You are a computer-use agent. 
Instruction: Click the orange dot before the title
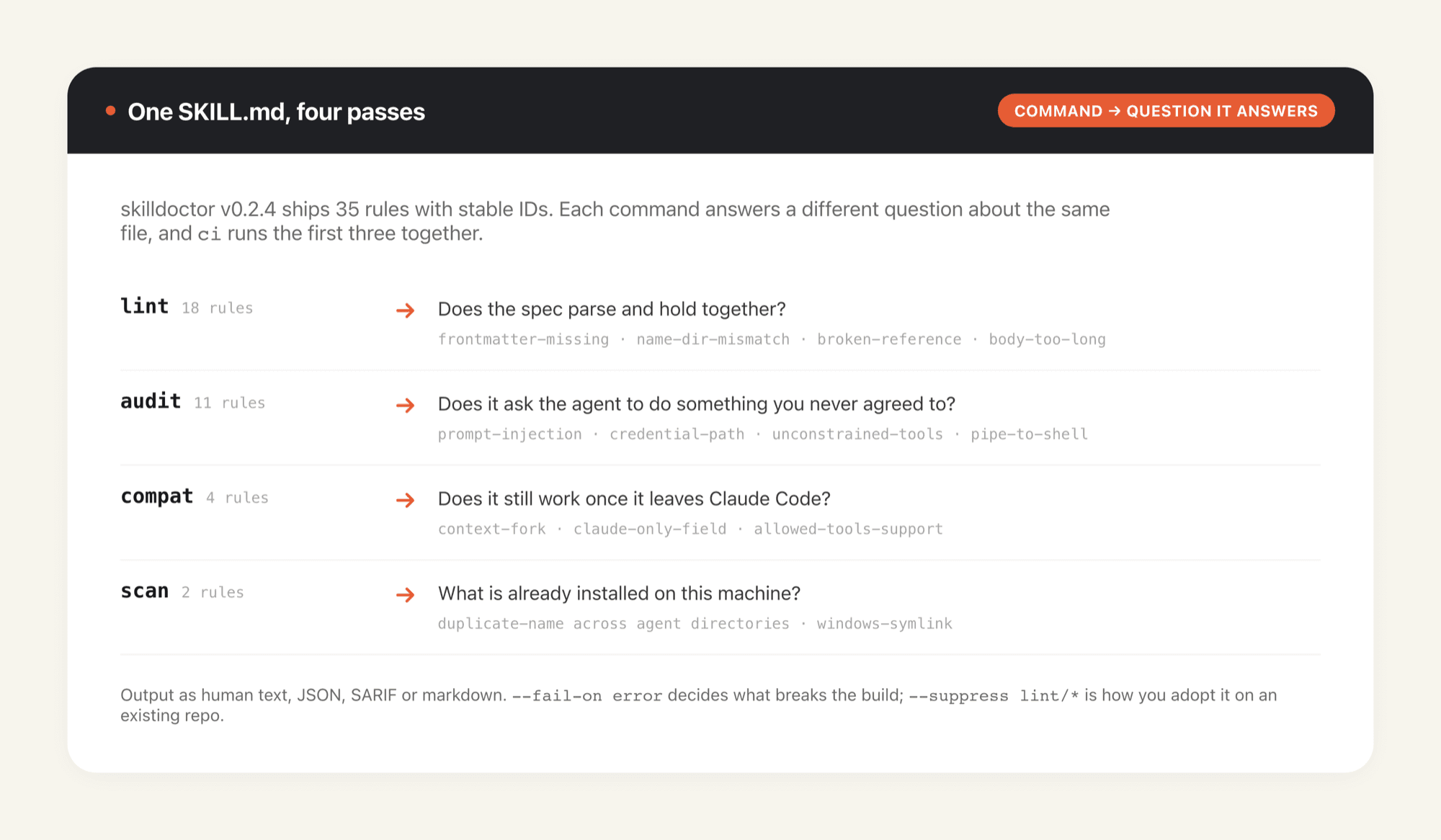point(110,110)
